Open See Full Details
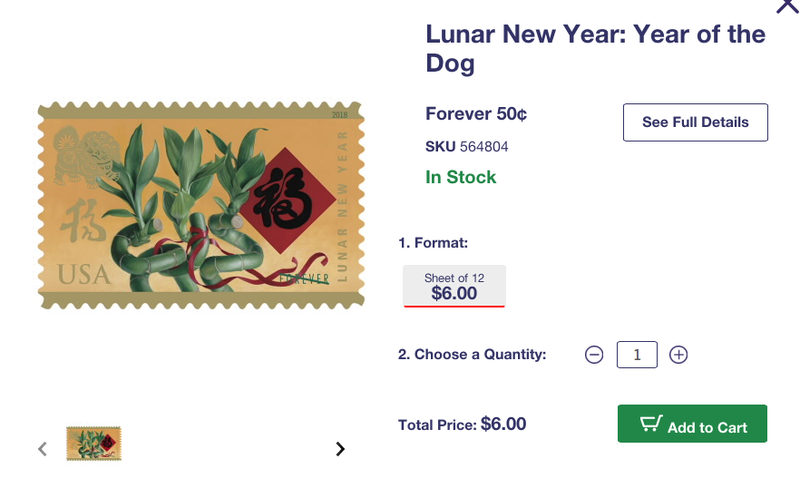Screen dimensions: 800x488 click(695, 122)
